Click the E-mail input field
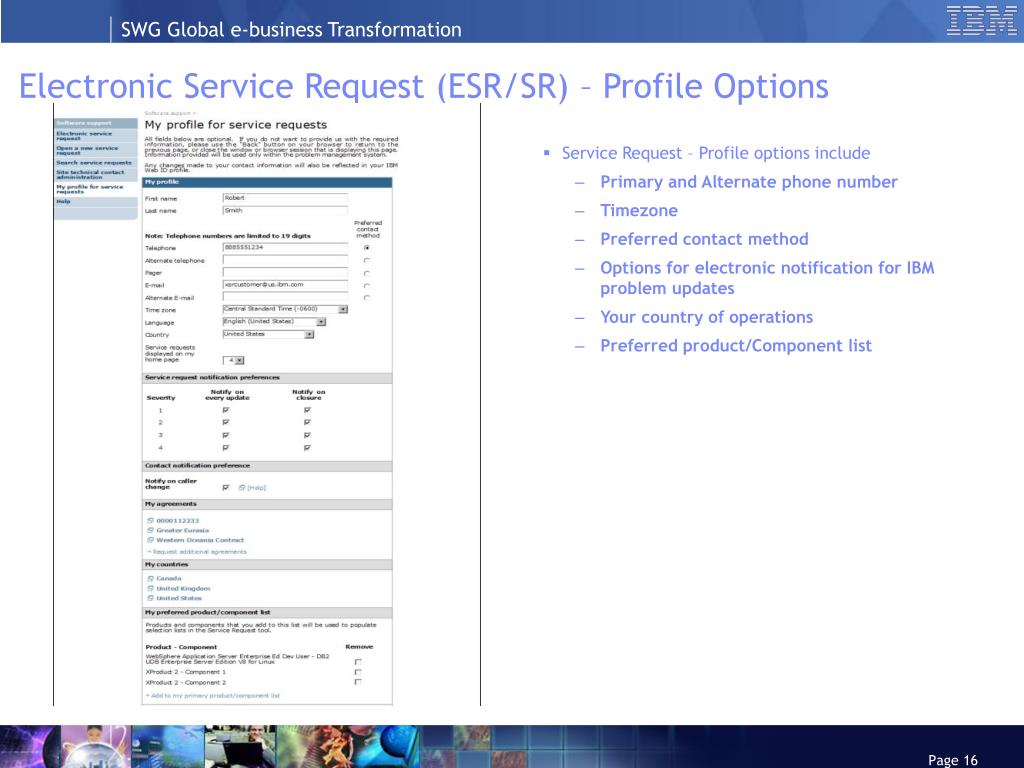Viewport: 1024px width, 768px height. [x=285, y=285]
